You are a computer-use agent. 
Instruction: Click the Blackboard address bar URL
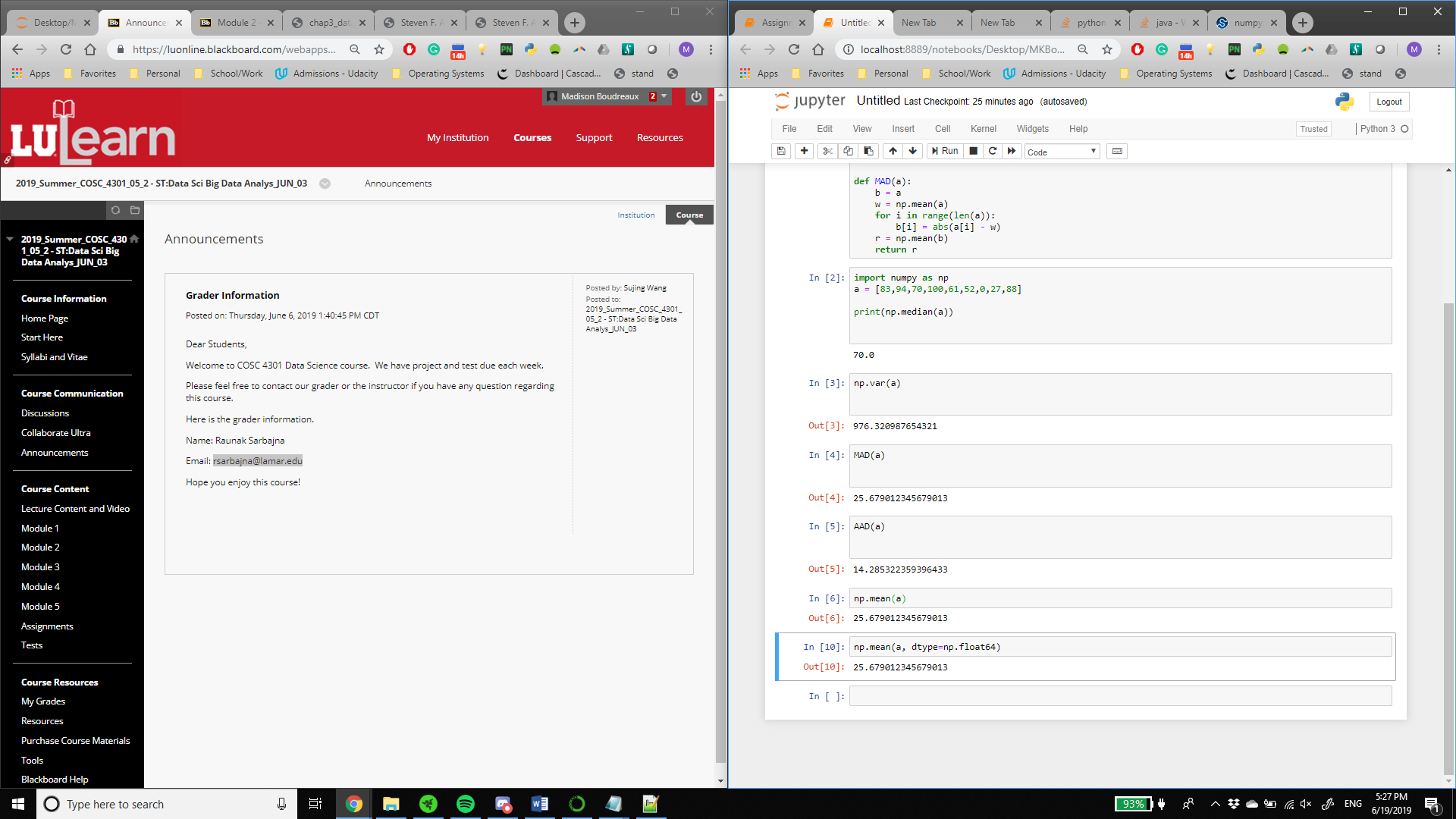[x=234, y=49]
